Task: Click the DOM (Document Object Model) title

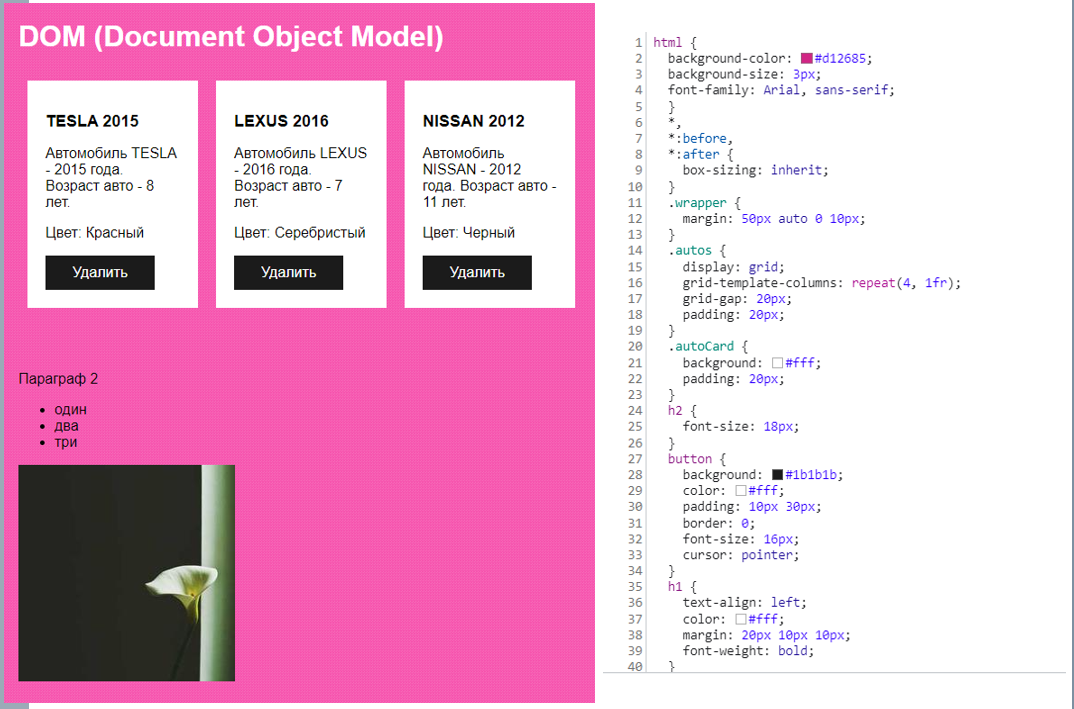Action: point(231,37)
